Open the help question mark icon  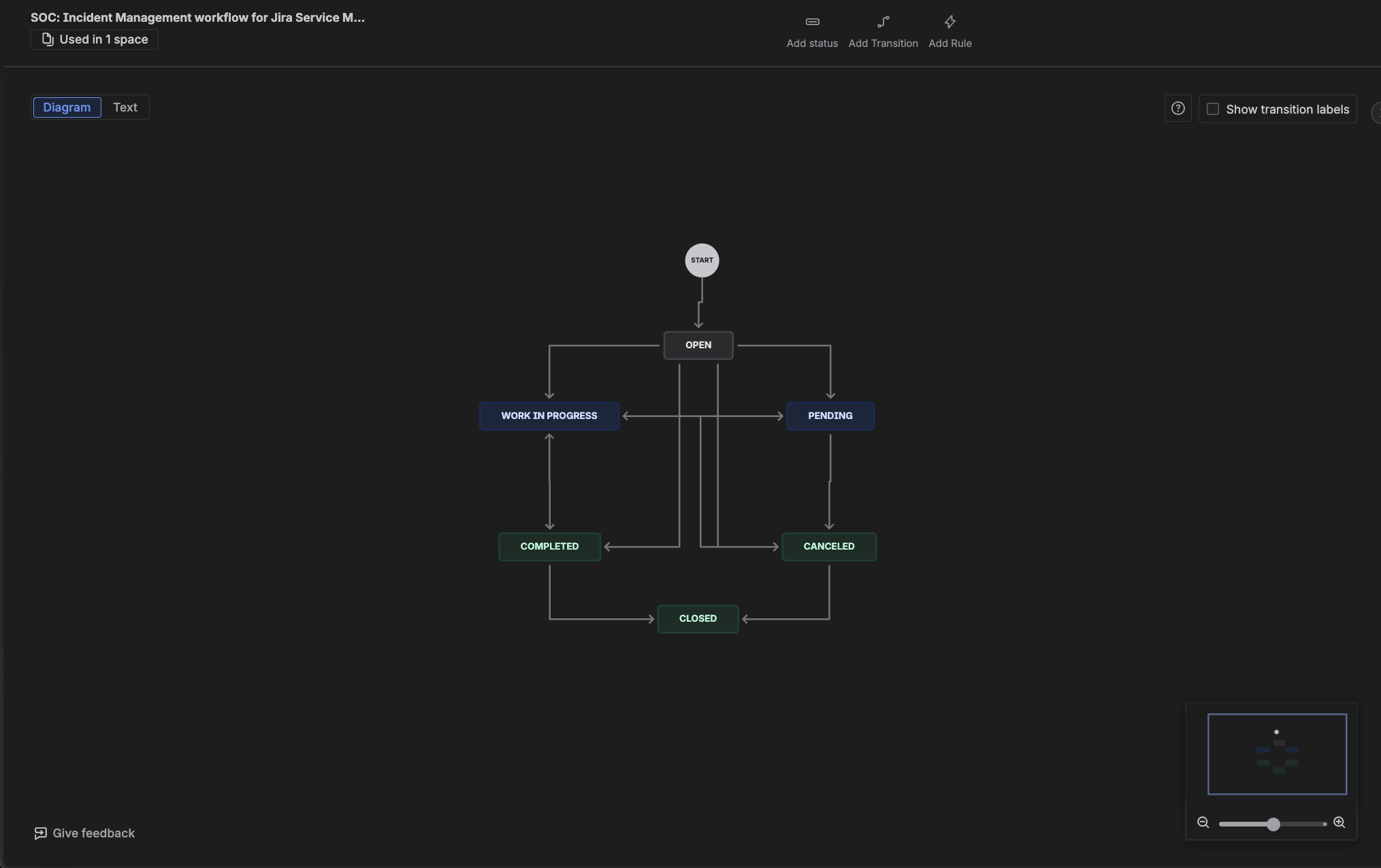tap(1177, 109)
